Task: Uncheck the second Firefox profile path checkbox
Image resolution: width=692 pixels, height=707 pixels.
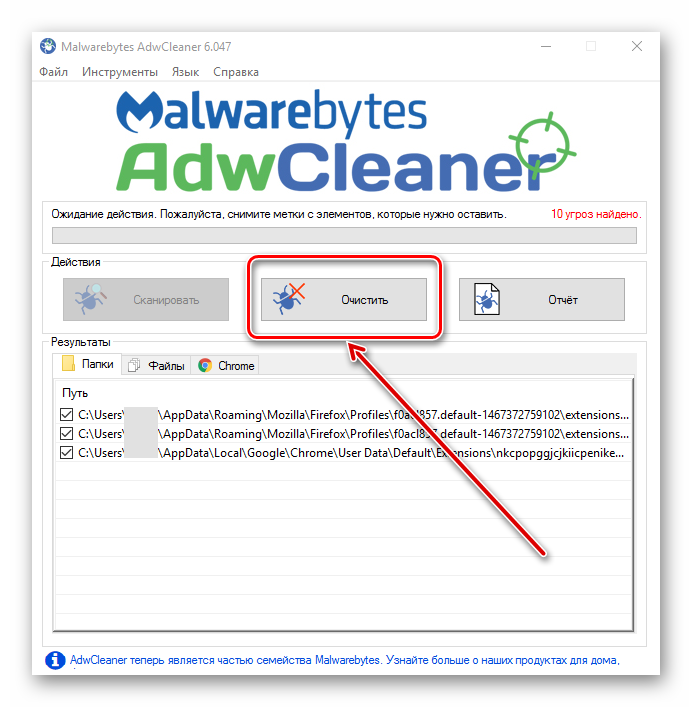Action: pos(66,433)
